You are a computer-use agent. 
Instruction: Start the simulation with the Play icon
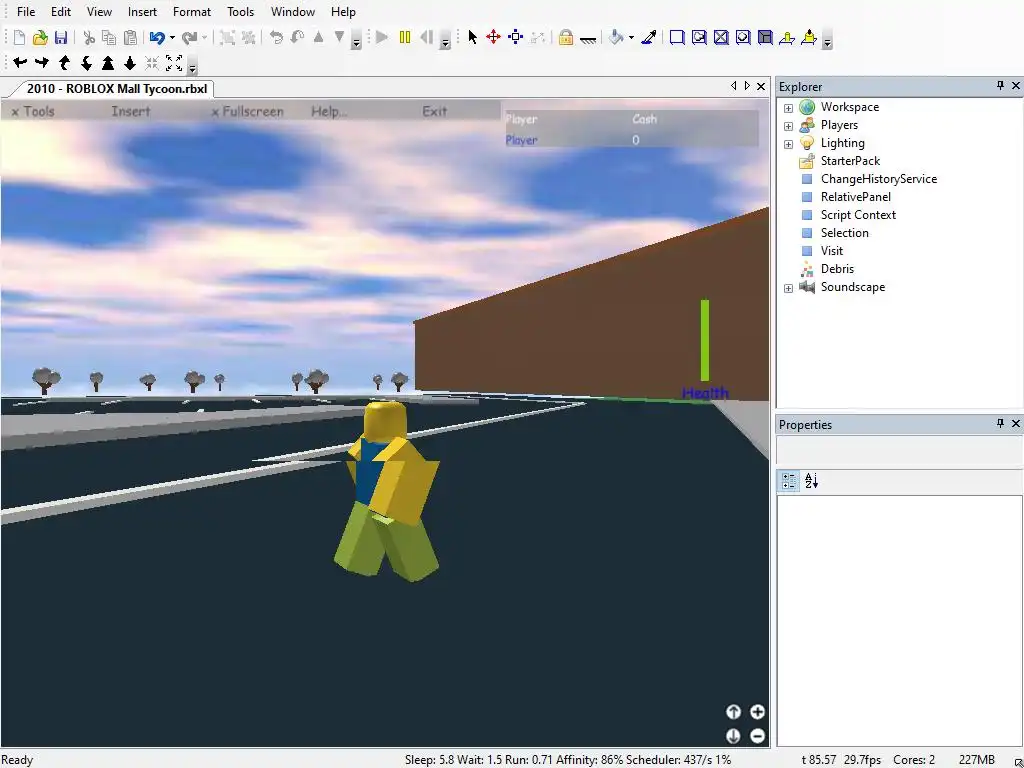coord(383,38)
